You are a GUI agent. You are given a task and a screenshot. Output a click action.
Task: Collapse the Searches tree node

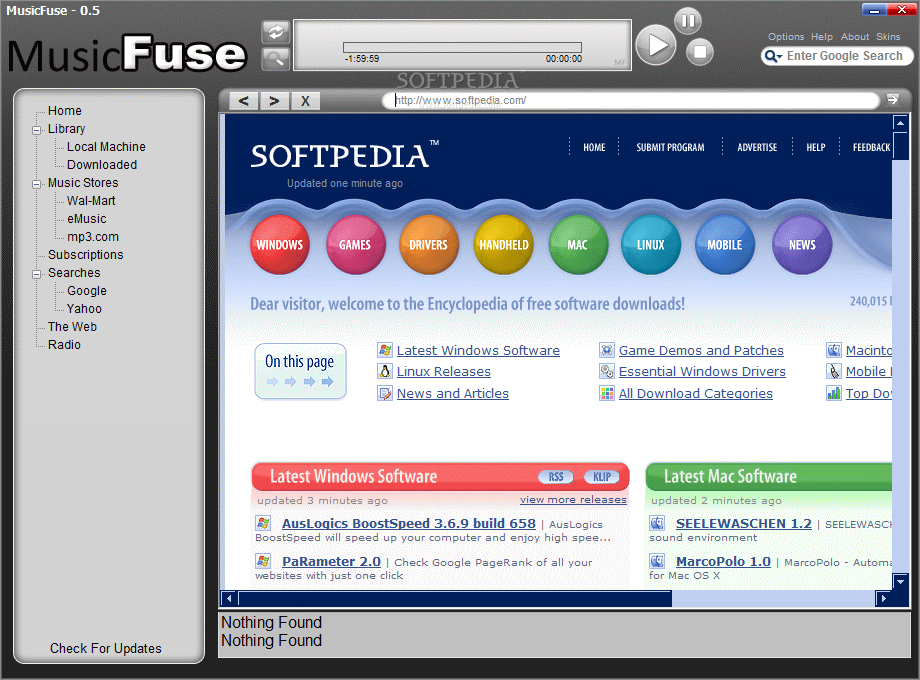36,274
